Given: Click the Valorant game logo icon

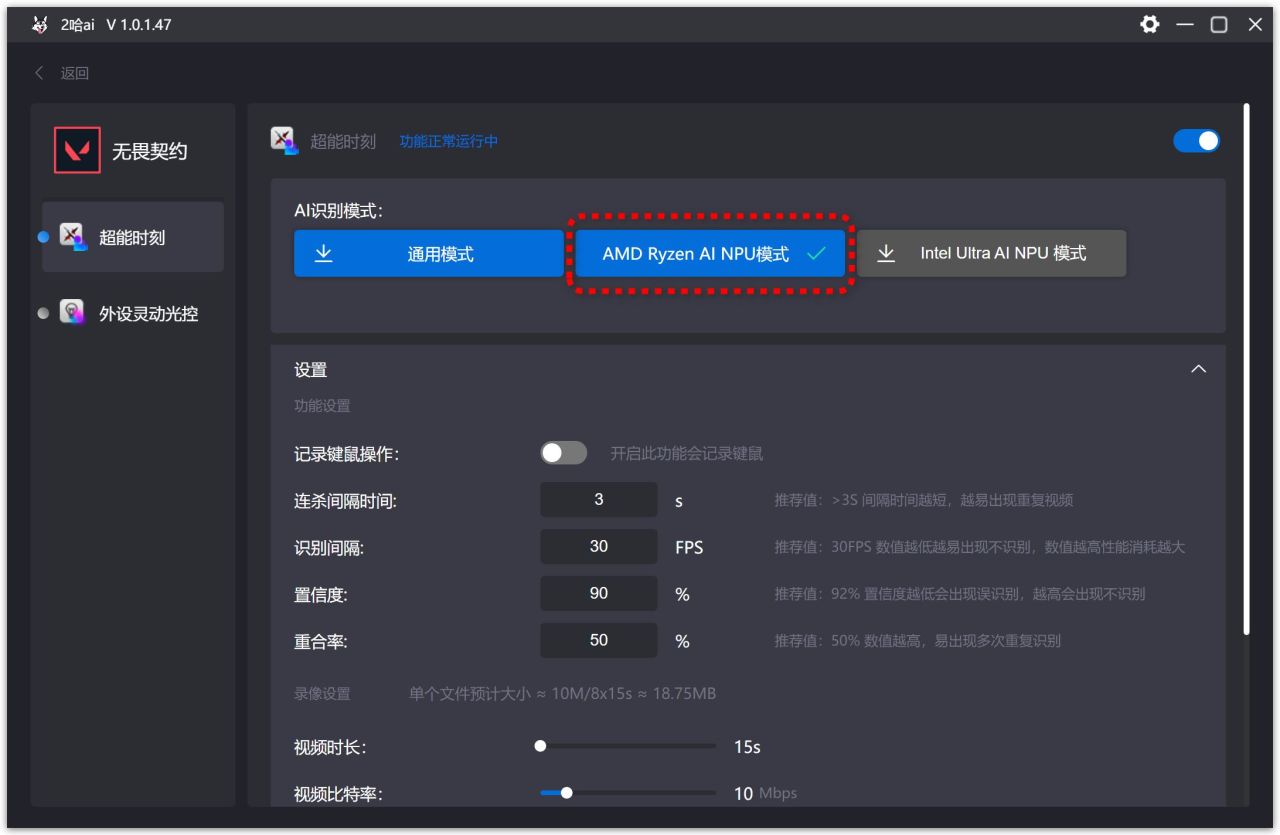Looking at the screenshot, I should 77,151.
